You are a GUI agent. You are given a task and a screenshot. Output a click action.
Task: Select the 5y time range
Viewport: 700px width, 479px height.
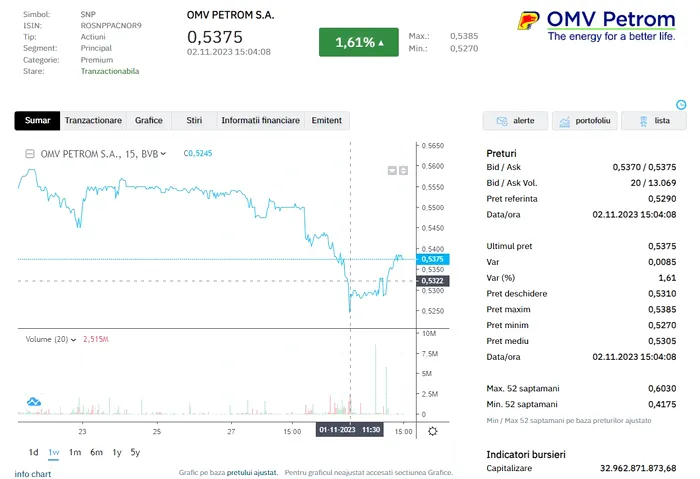click(135, 453)
